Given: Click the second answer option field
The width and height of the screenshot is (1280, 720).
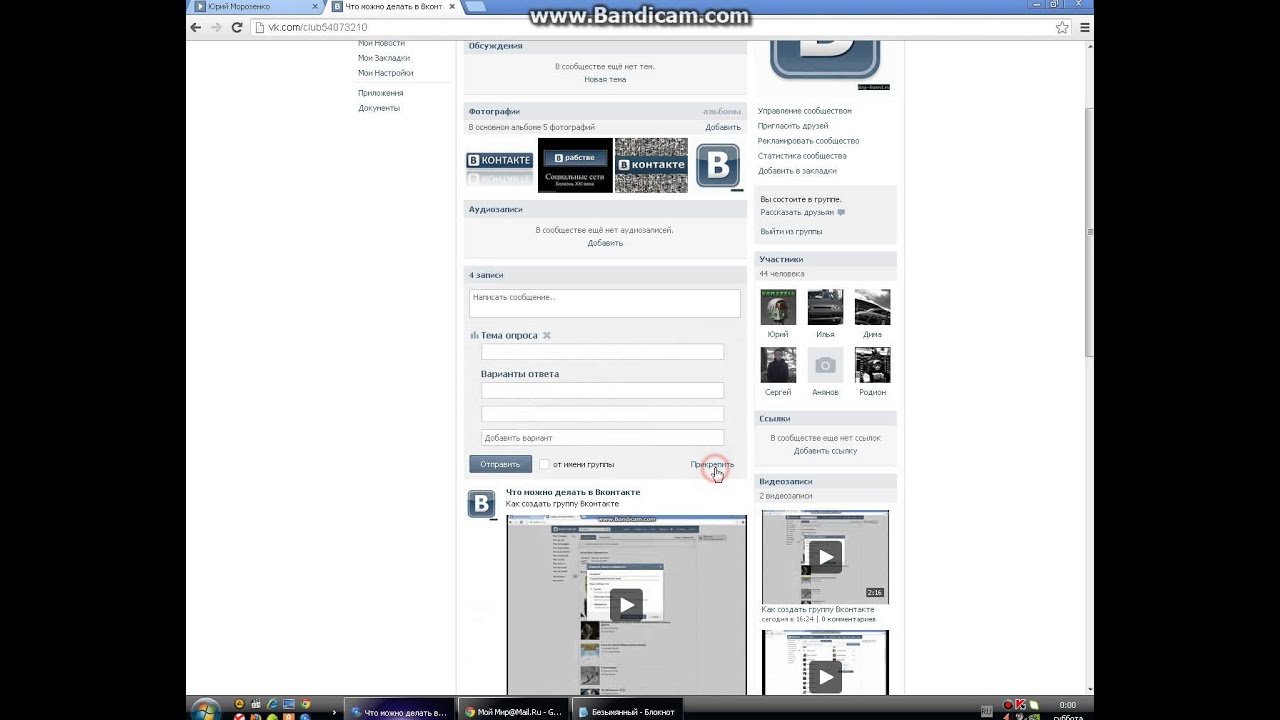Looking at the screenshot, I should pos(602,414).
